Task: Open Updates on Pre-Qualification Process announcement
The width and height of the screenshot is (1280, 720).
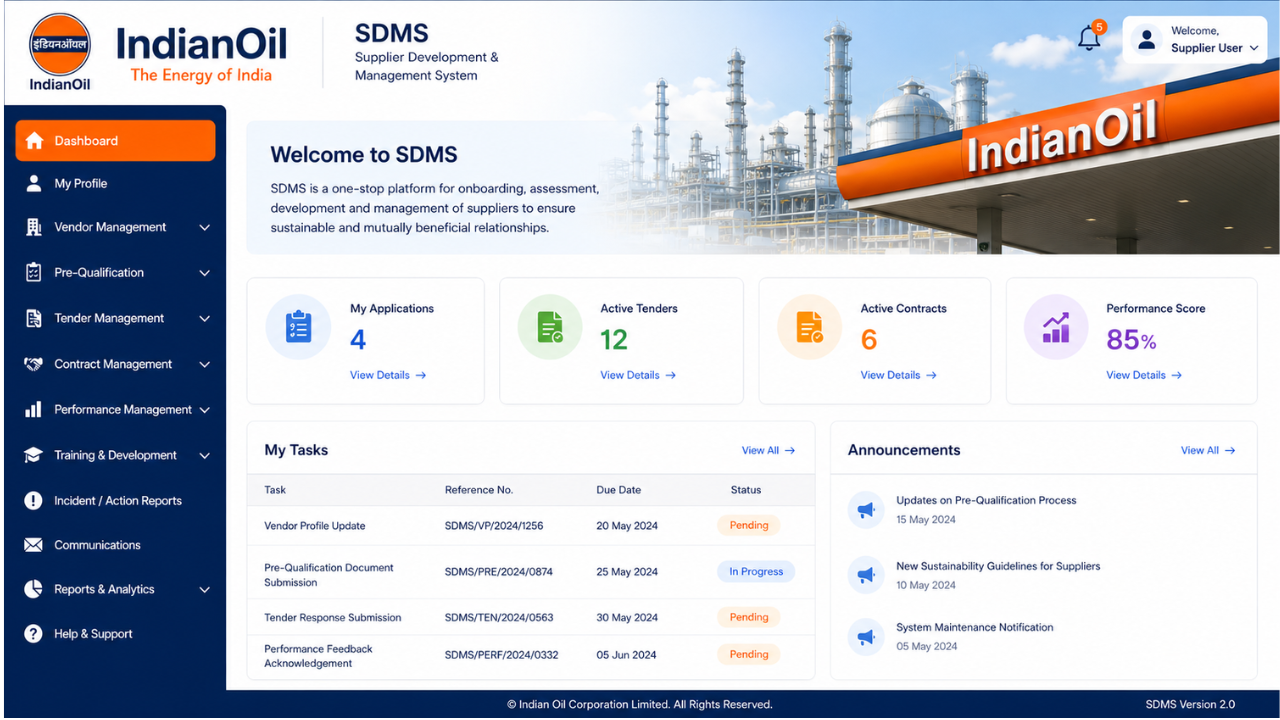Action: [986, 500]
